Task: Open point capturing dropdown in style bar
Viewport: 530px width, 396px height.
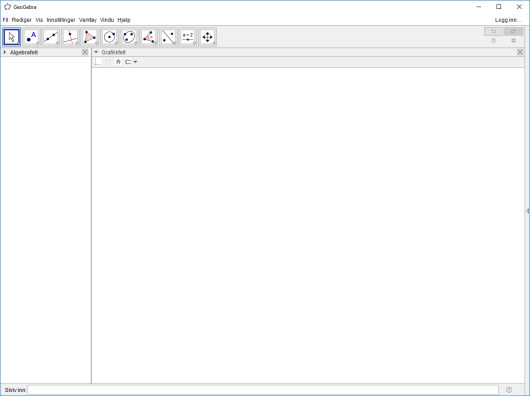Action: (x=131, y=62)
